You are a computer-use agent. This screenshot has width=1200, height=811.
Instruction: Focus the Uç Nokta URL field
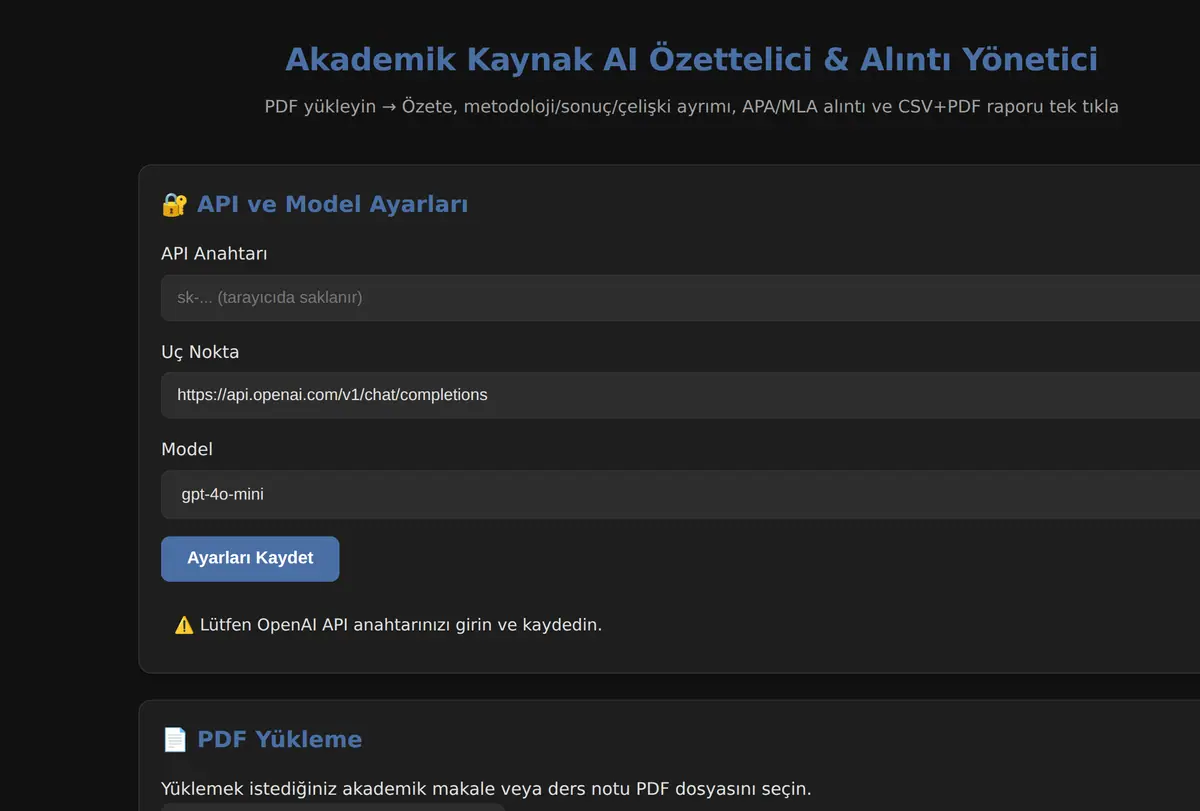coord(680,395)
